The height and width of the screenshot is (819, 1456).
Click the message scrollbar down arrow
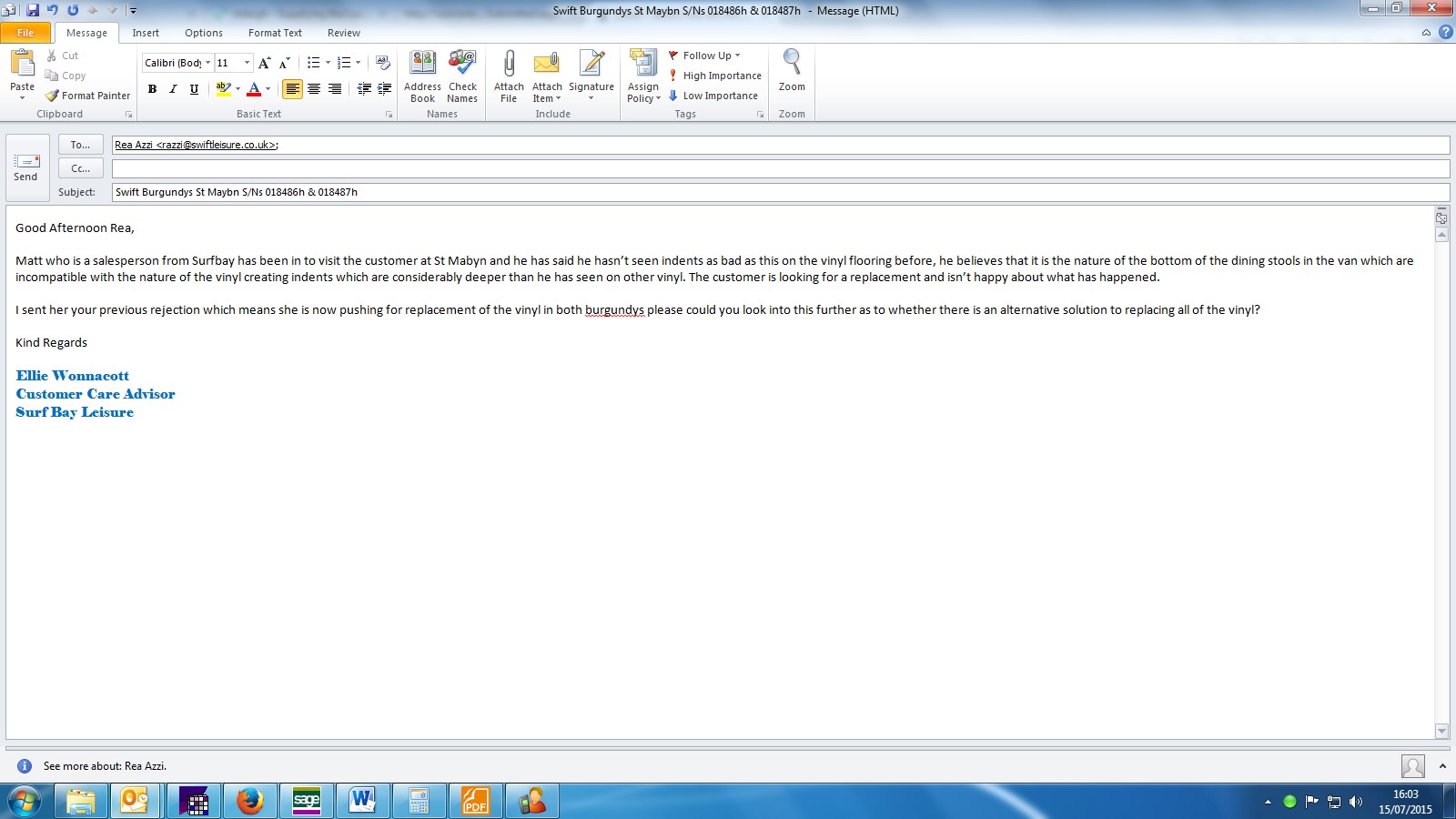1441,731
